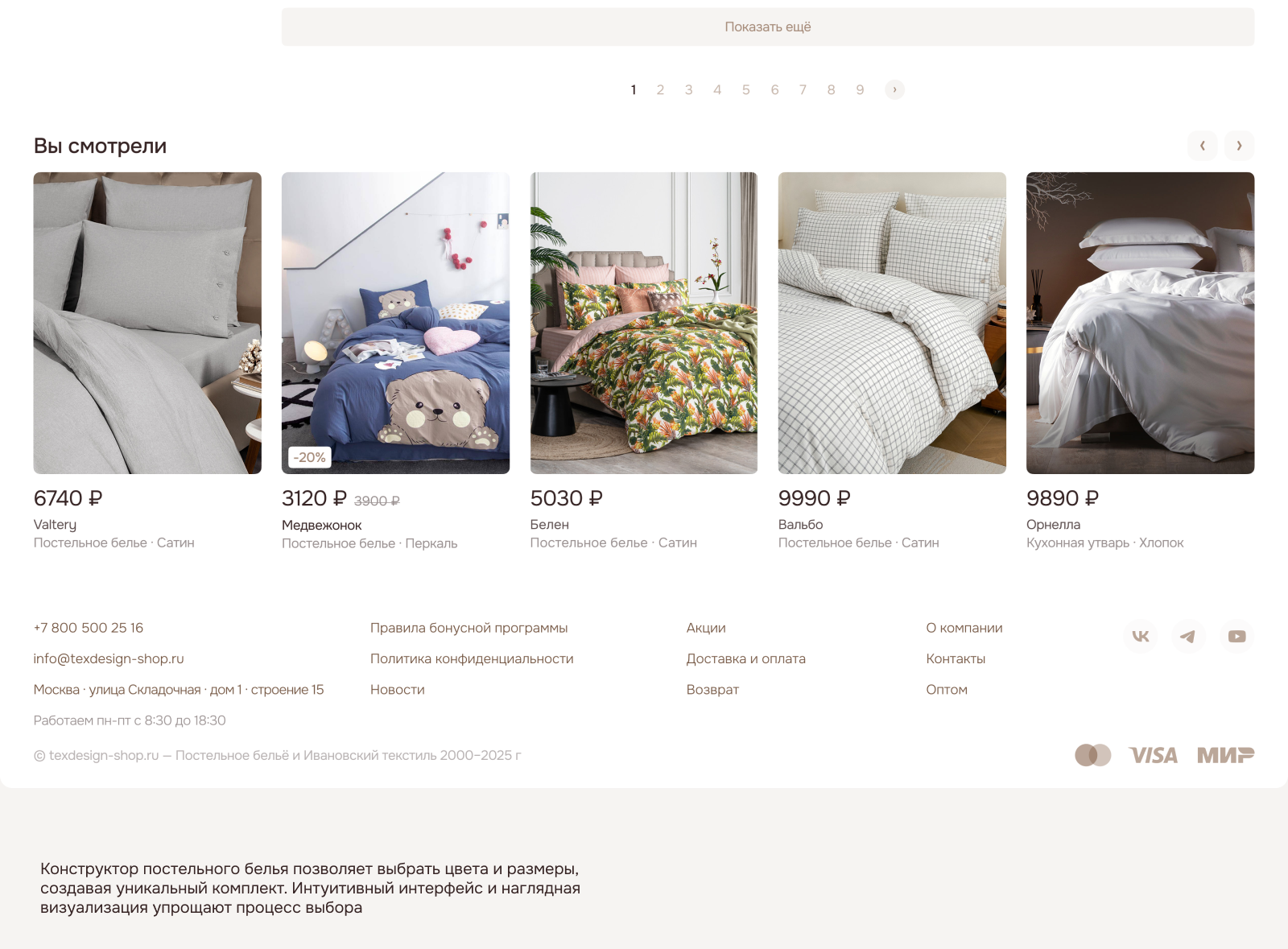Click the МИР payment logo
Image resolution: width=1288 pixels, height=949 pixels.
click(x=1225, y=755)
